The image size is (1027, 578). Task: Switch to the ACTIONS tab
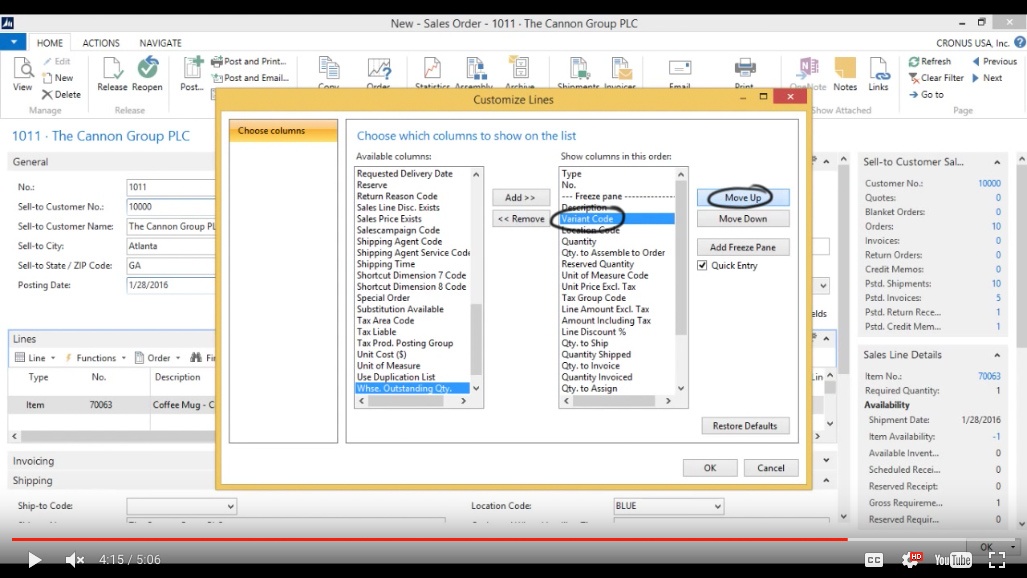tap(101, 43)
